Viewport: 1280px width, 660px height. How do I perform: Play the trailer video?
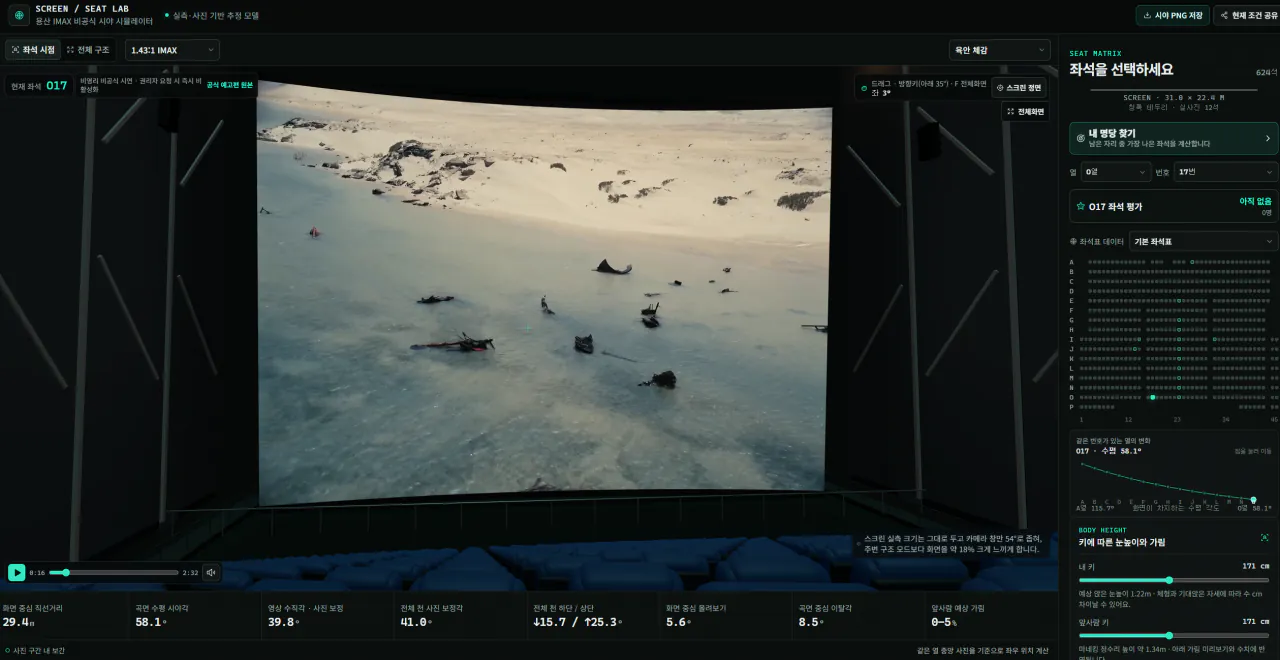tap(17, 572)
